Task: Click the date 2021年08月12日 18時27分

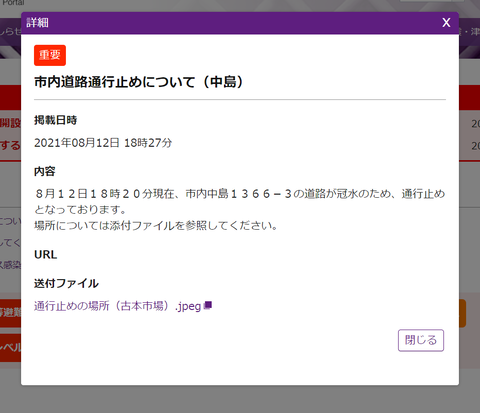Action: click(x=103, y=143)
